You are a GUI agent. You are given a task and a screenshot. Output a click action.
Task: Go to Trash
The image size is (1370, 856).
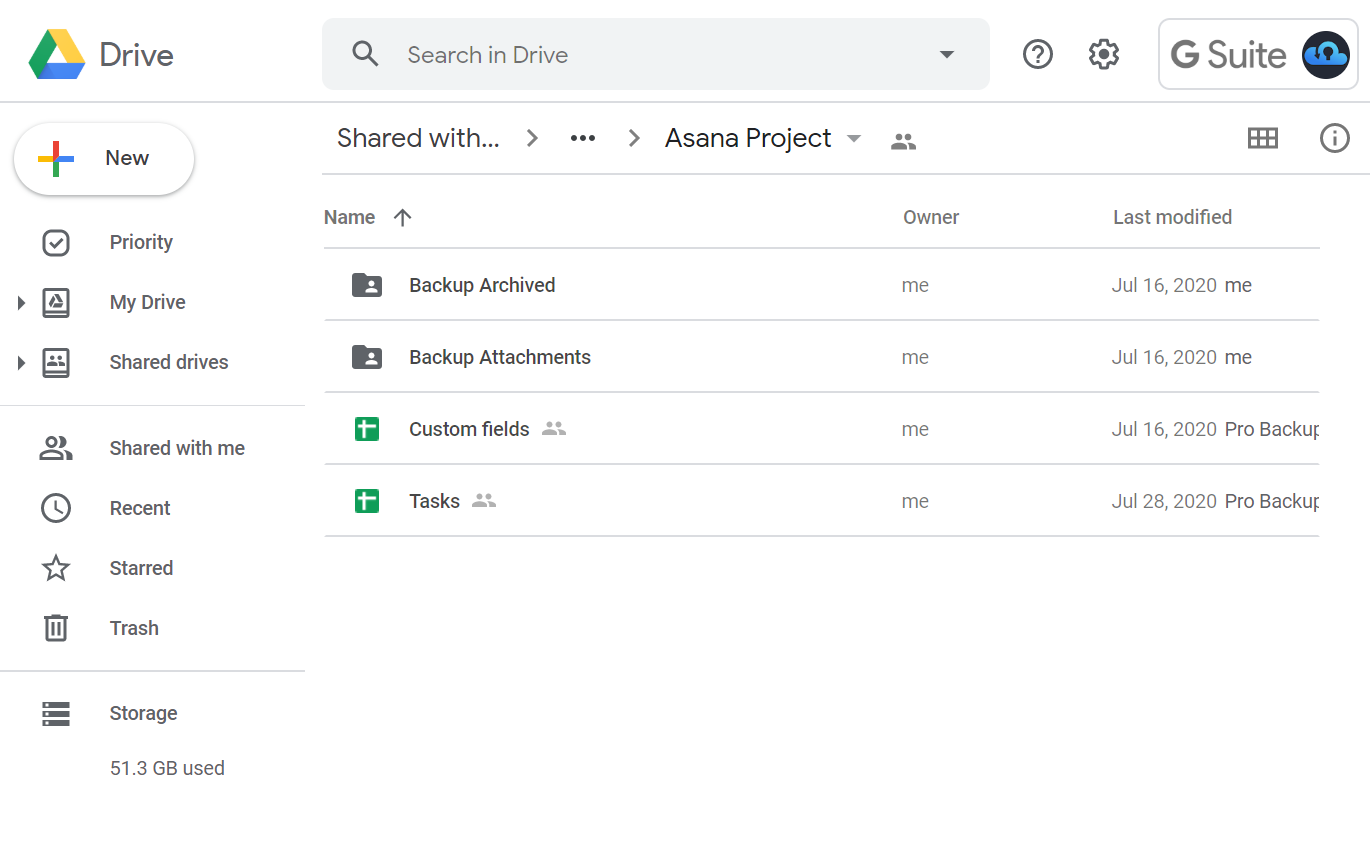133,628
